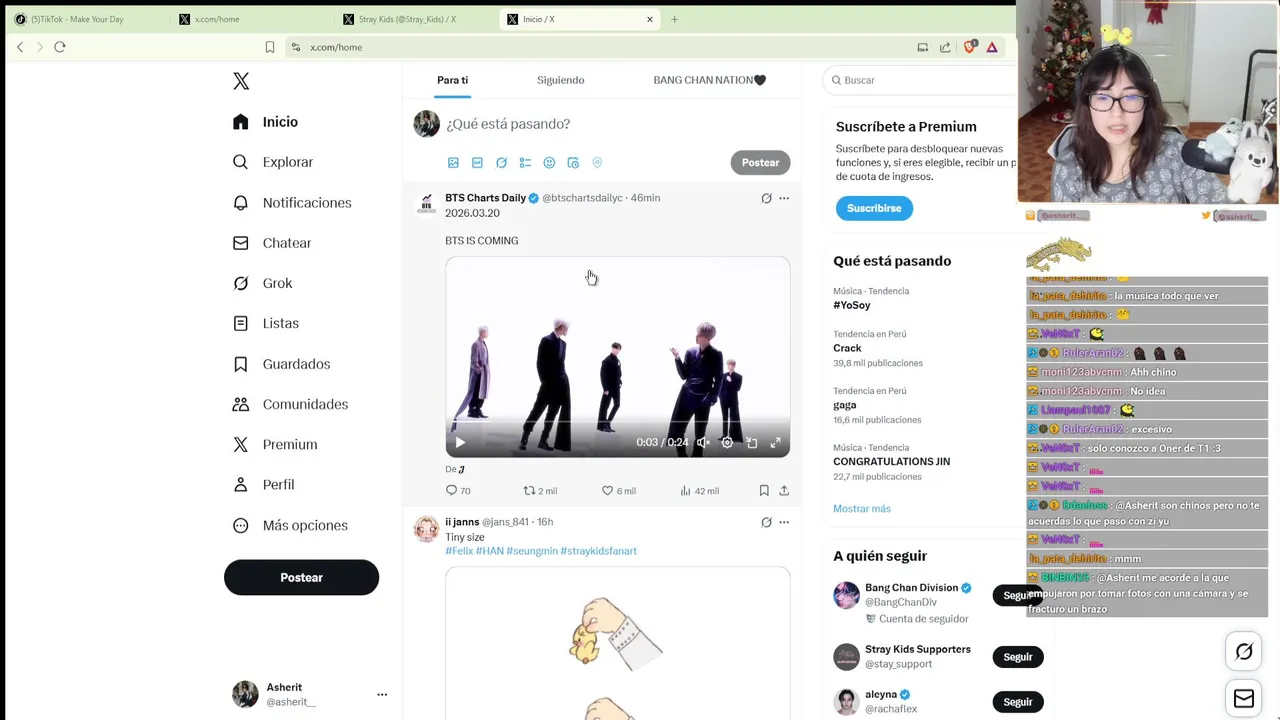
Task: Open the Tiny size fanart image
Action: [617, 643]
